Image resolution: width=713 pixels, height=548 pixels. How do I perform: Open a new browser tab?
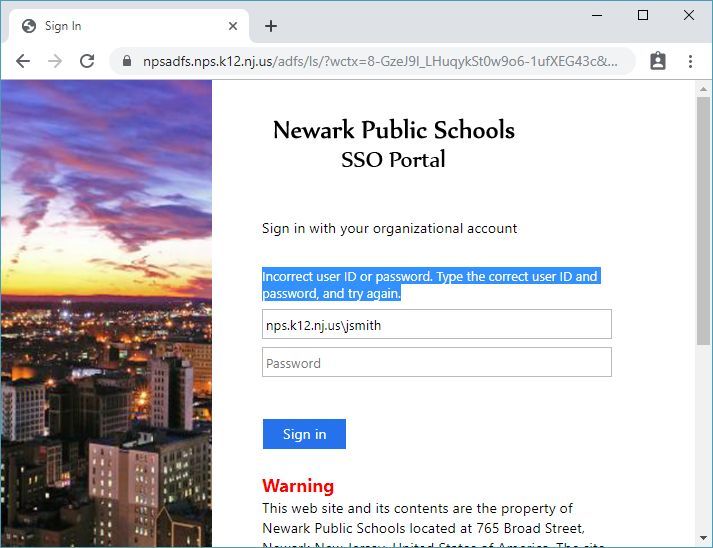coord(271,26)
